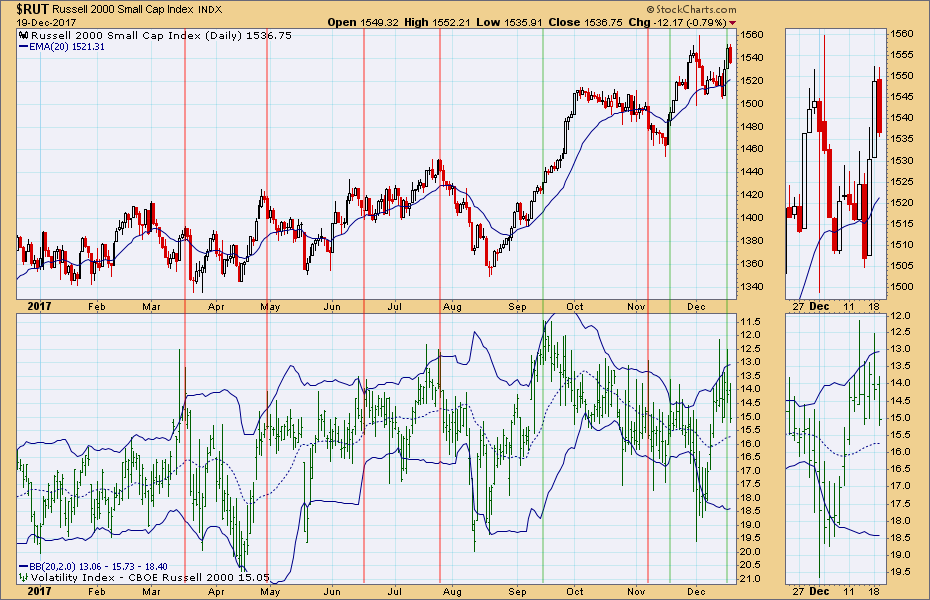
Task: Click the 19-Dec-2017 date stamp
Action: click(x=46, y=23)
